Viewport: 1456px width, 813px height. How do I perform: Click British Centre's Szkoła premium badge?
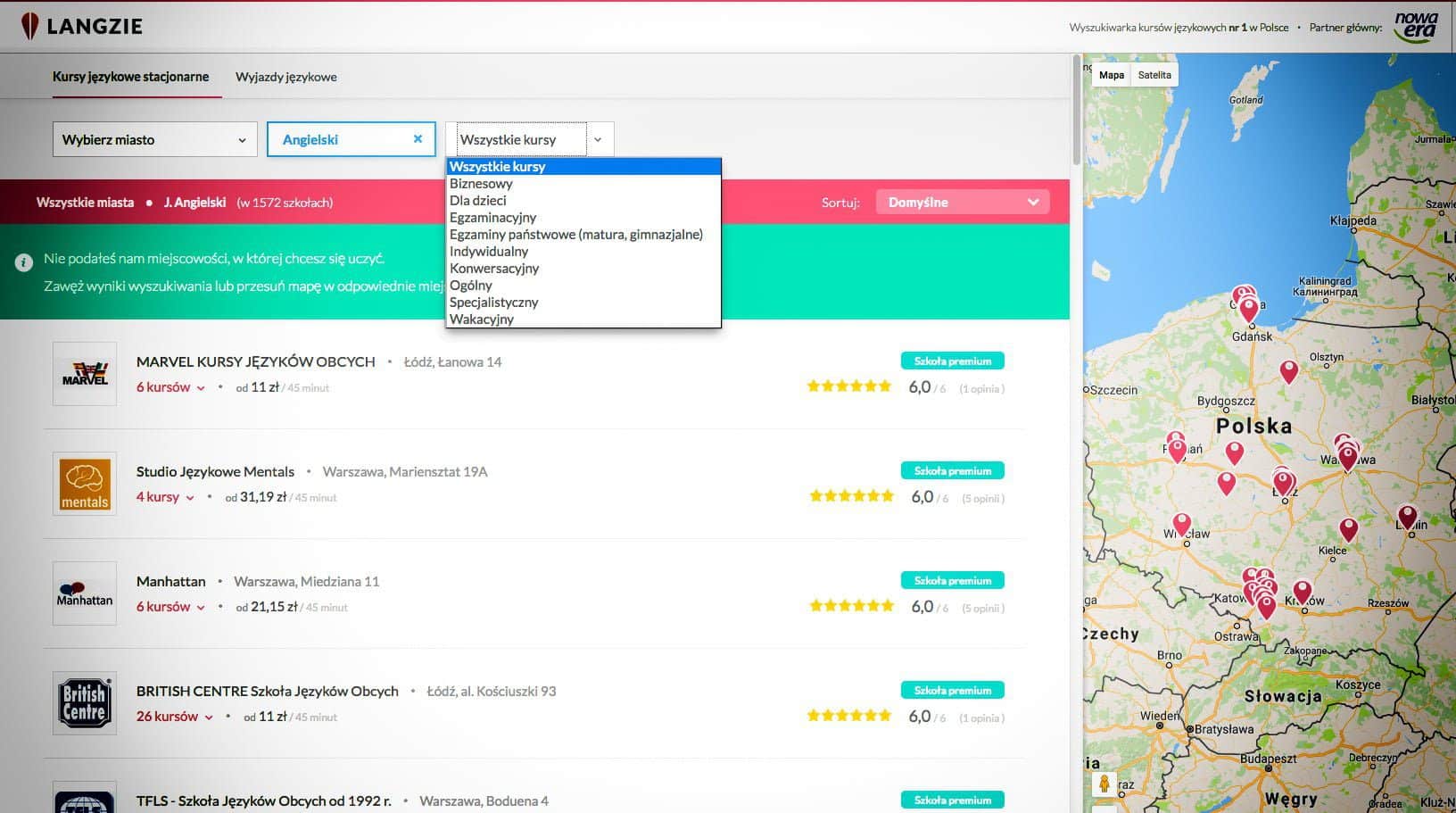coord(953,690)
